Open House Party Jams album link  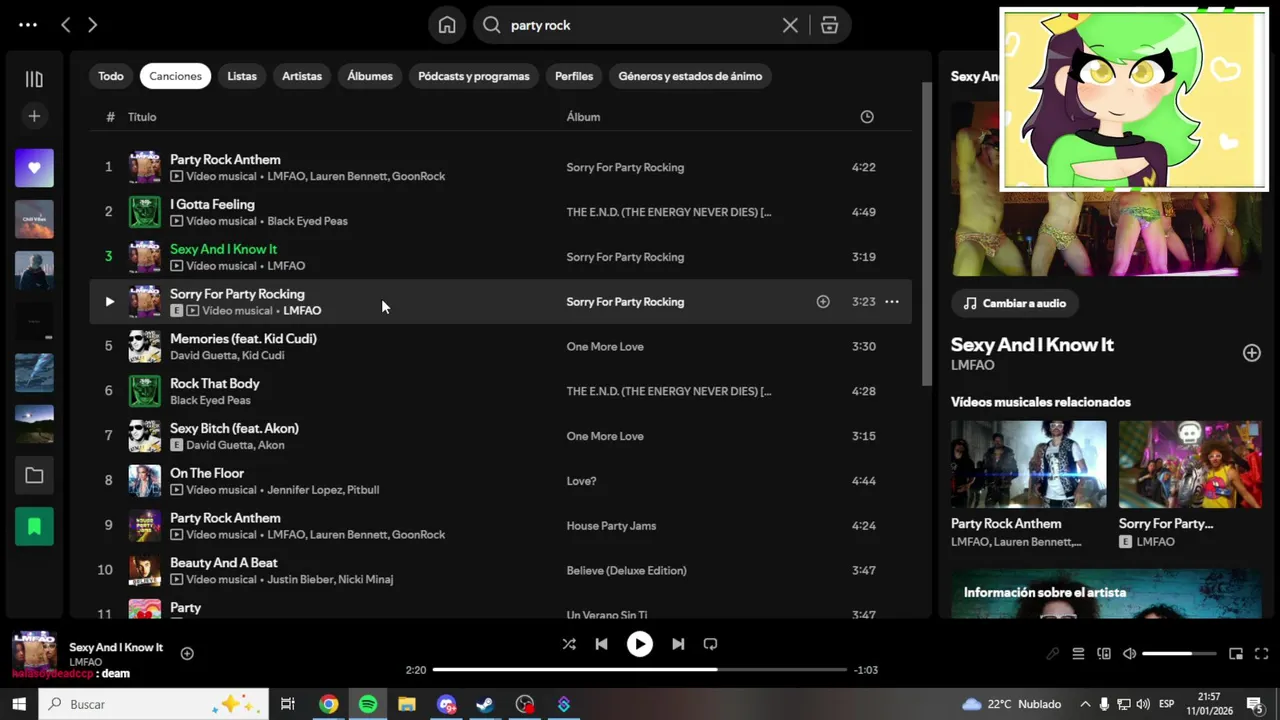point(611,526)
